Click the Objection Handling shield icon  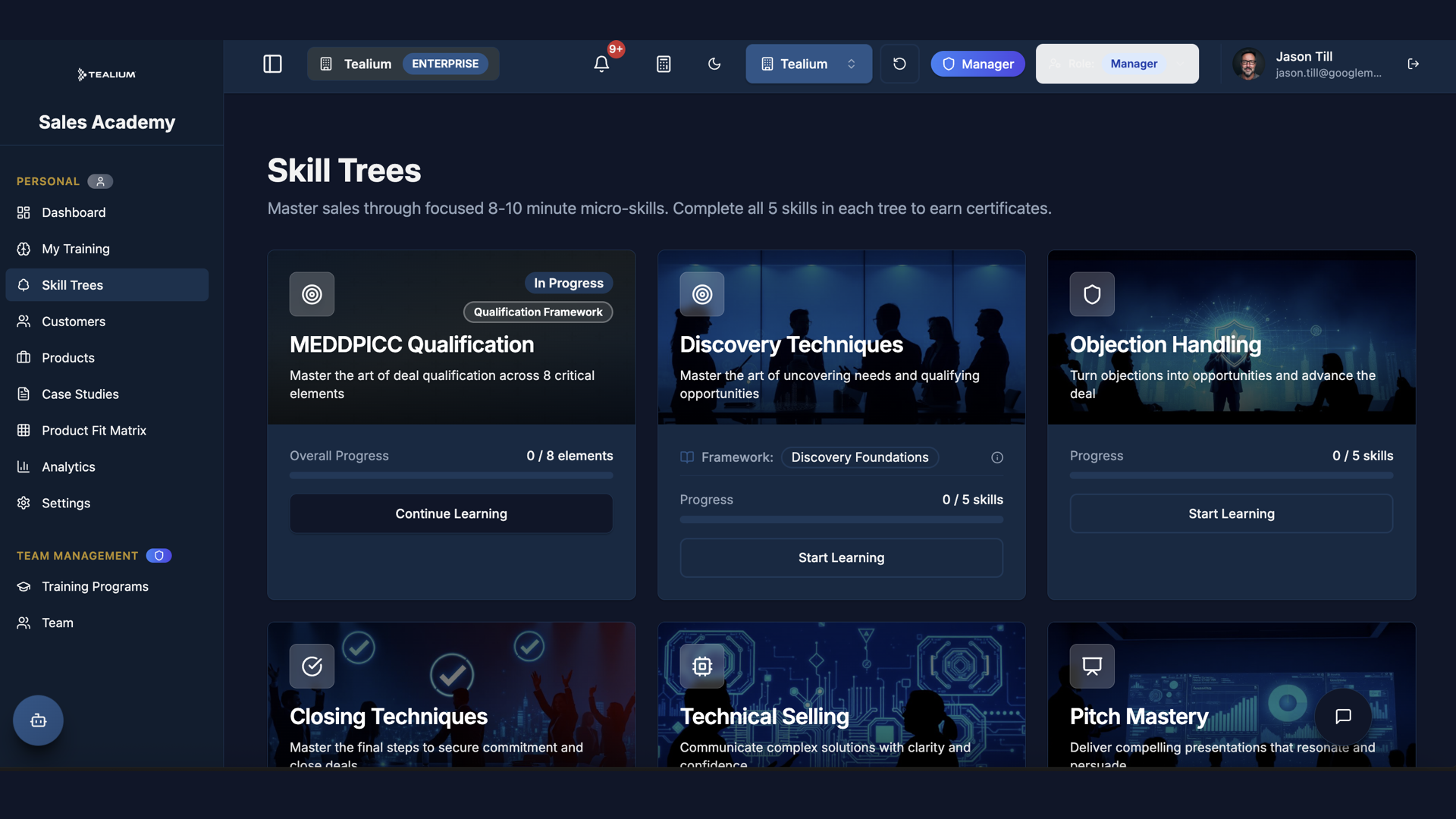(1092, 294)
